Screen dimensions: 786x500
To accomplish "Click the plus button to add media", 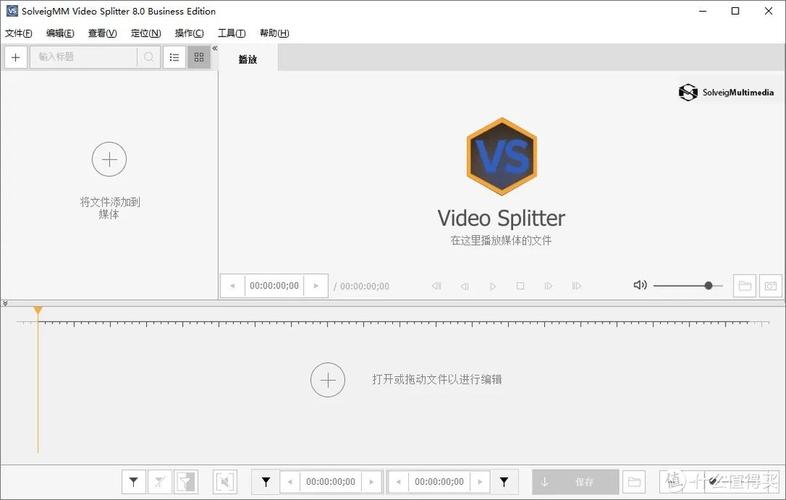I will pos(16,57).
